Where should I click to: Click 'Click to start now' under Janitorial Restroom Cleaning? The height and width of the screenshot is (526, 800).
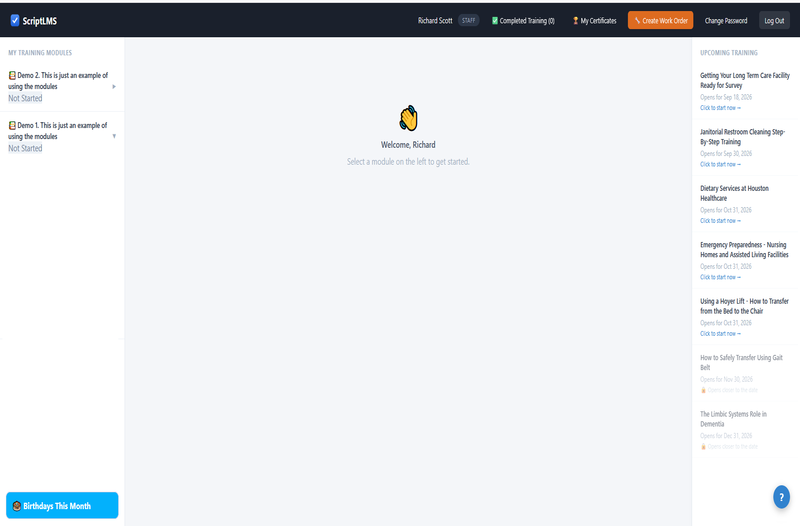(720, 164)
